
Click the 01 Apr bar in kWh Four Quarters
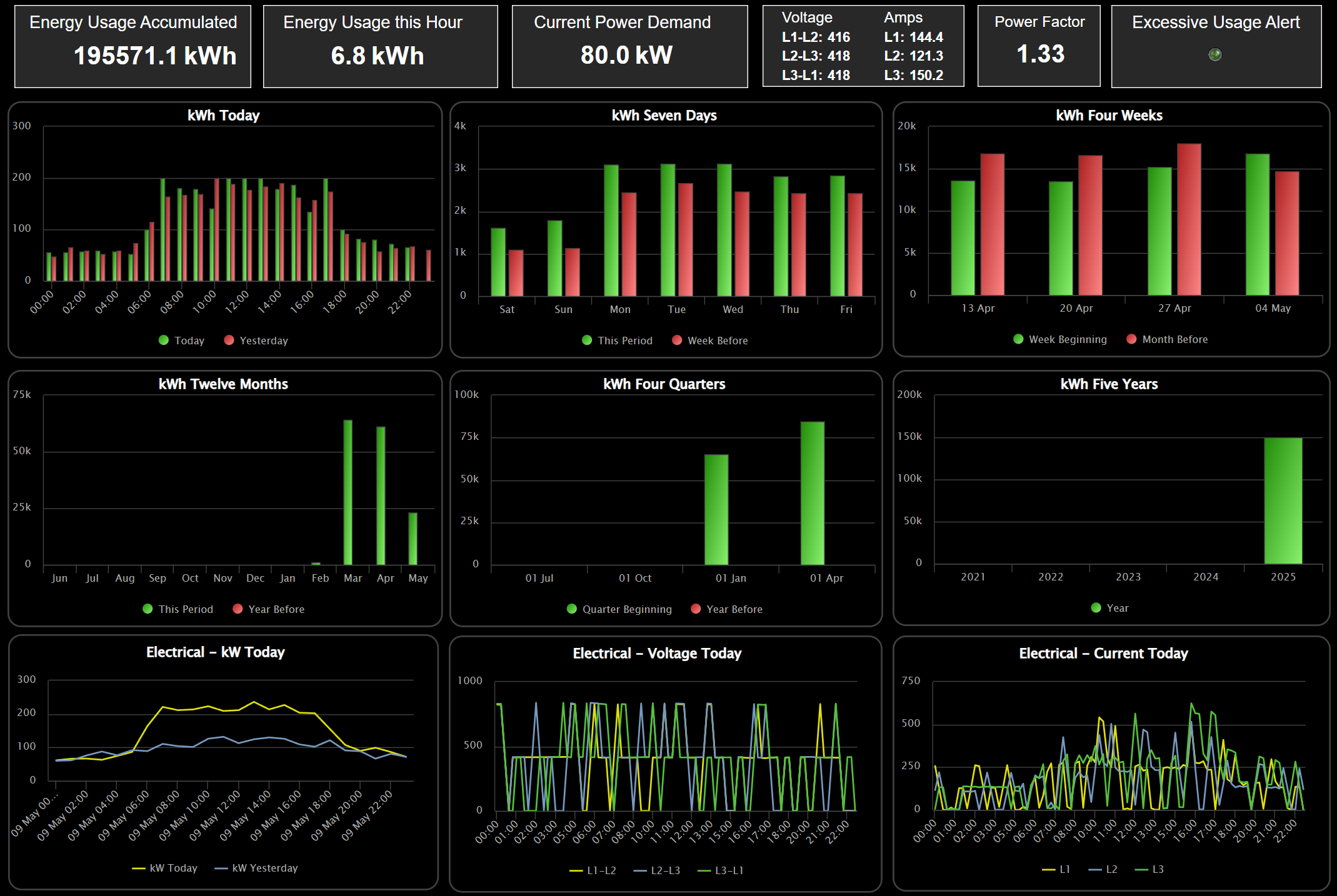pyautogui.click(x=813, y=493)
